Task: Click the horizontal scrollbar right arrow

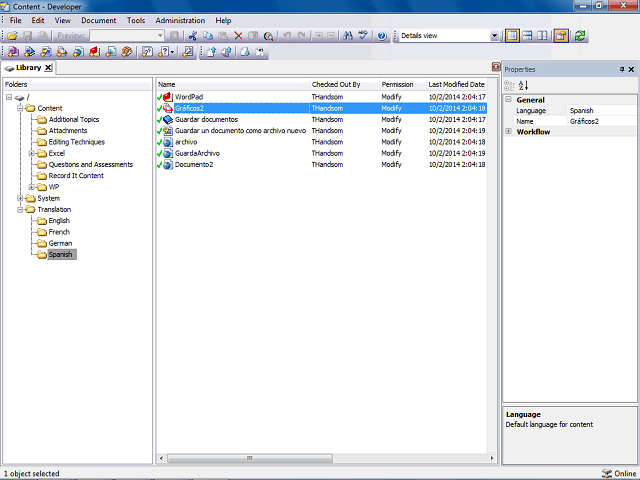Action: point(492,458)
